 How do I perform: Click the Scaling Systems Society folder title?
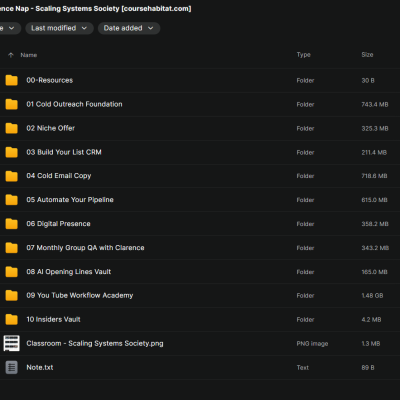[96, 9]
